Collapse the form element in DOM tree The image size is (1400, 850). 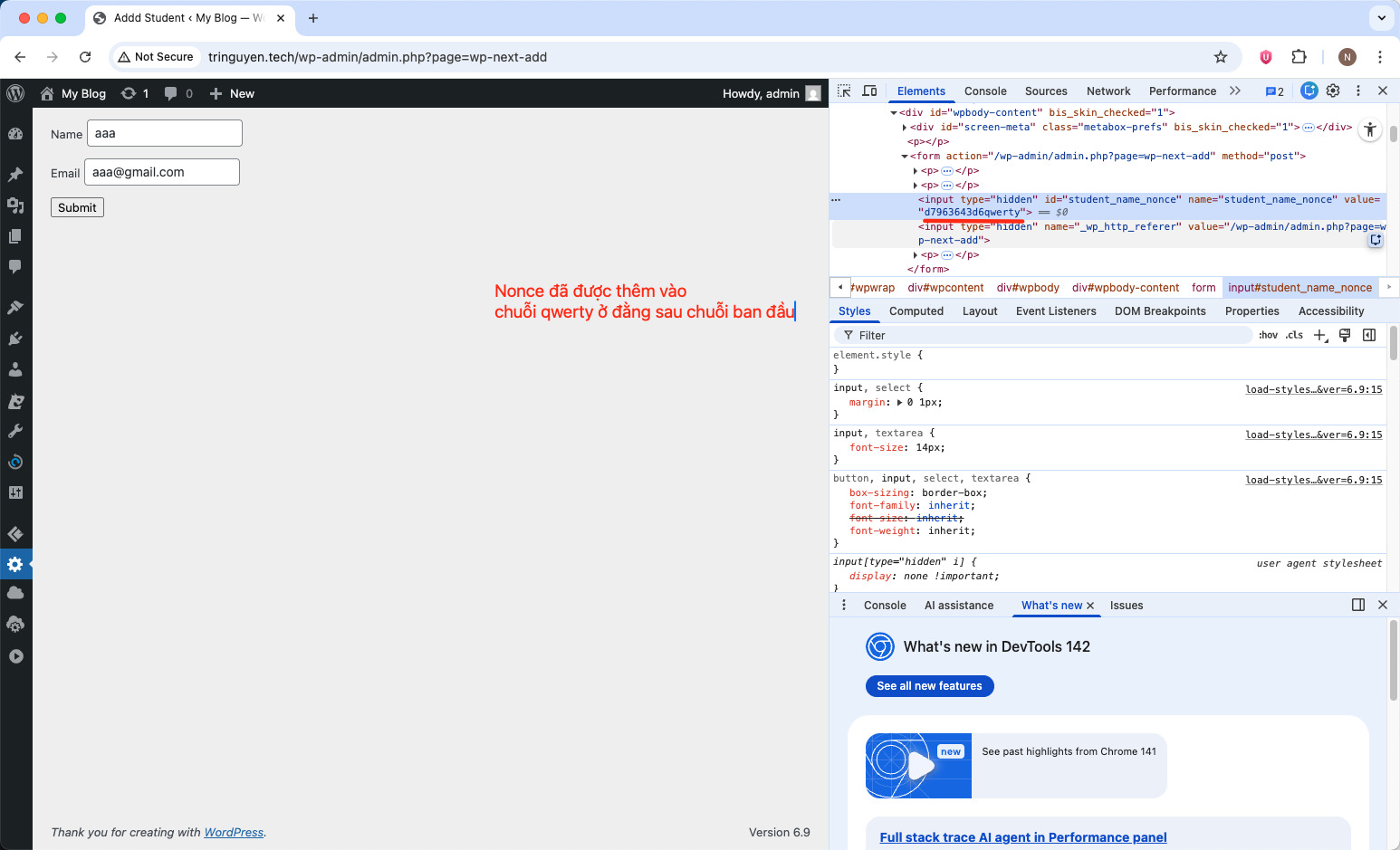click(904, 157)
